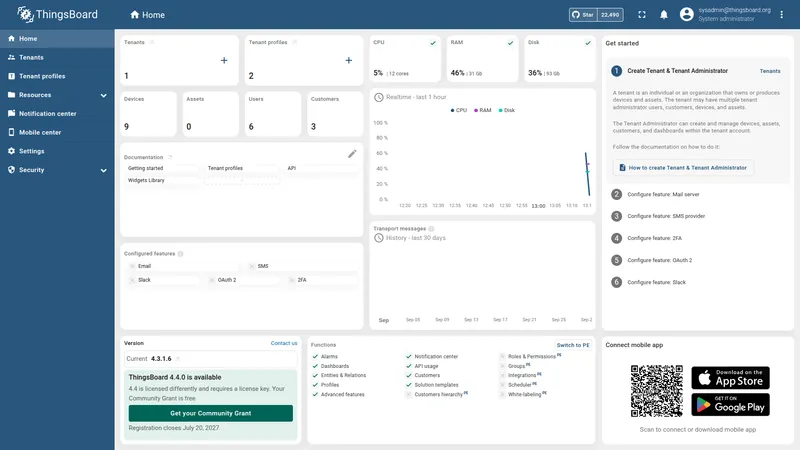Viewport: 800px width, 450px height.
Task: Open Settings in the sidebar
Action: point(57,151)
